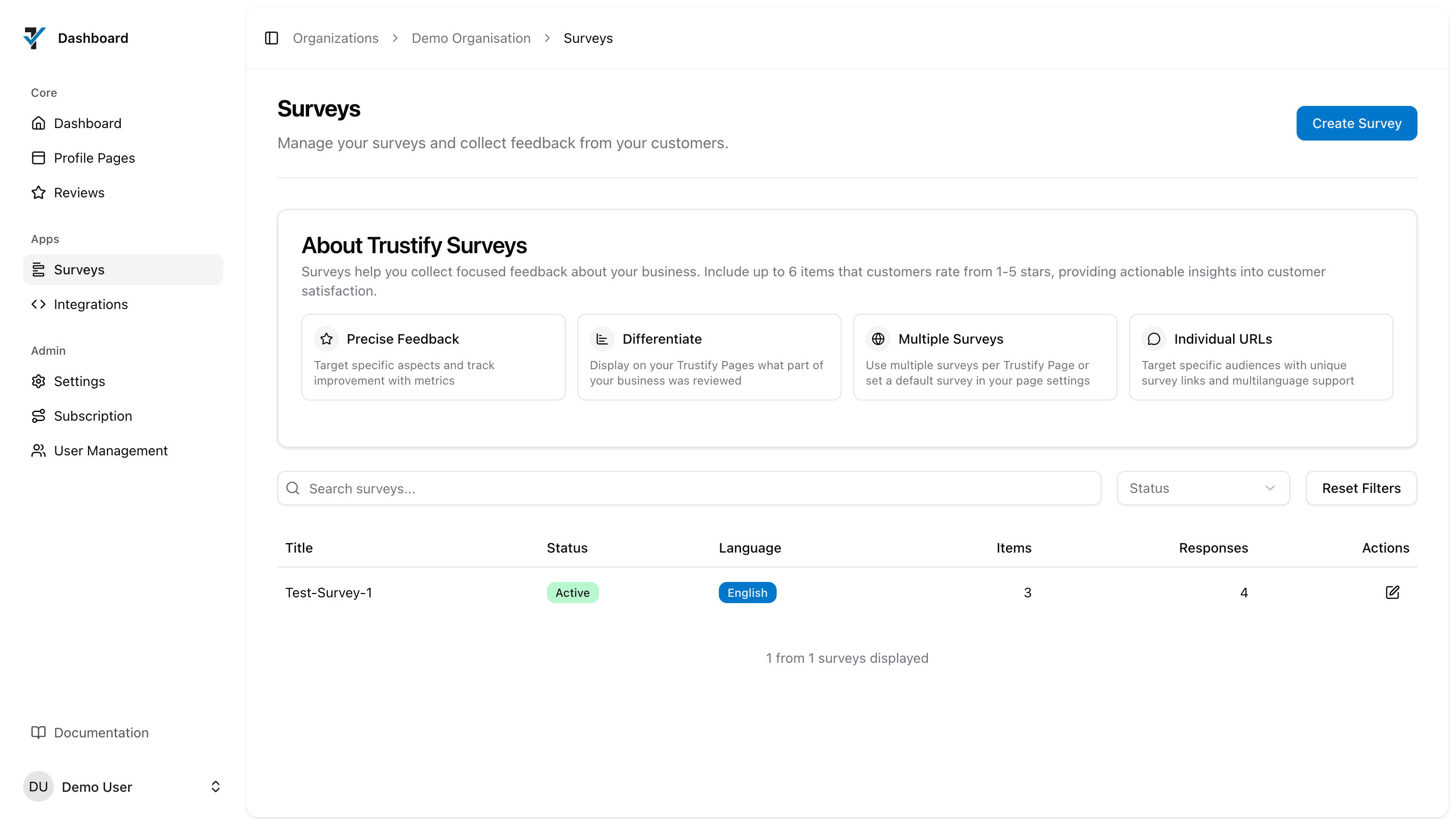Click the Trustify logo checkmark
This screenshot has width=1456, height=825.
click(x=35, y=38)
